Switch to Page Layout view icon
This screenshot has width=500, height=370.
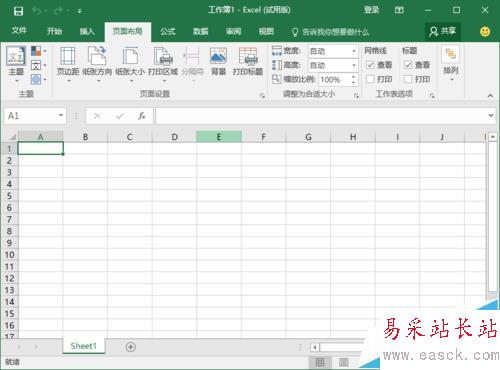coord(343,362)
